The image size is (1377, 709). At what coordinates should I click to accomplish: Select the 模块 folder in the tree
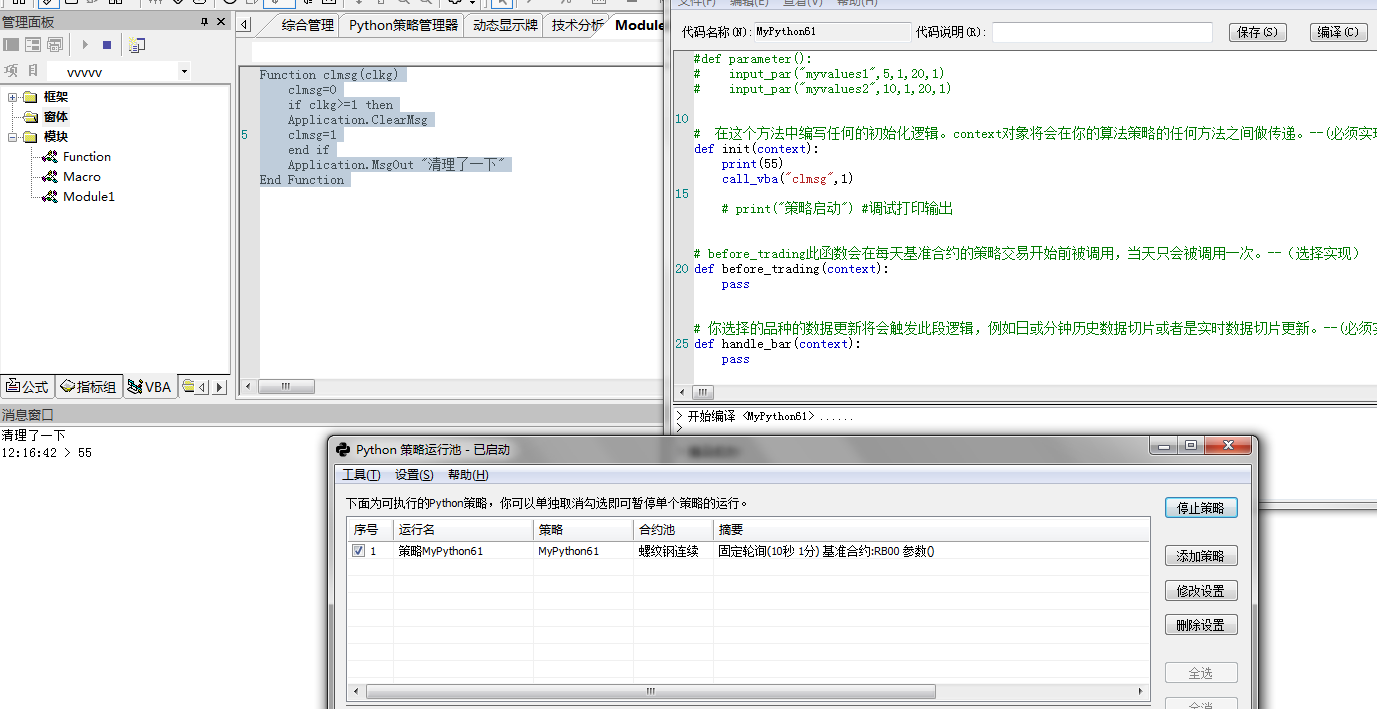click(x=56, y=137)
